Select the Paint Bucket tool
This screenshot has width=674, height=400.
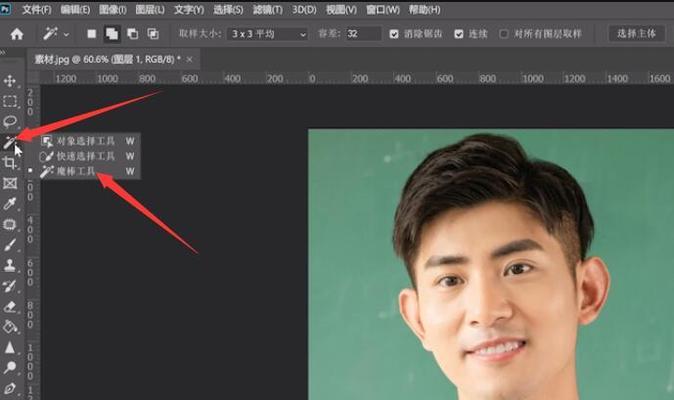[x=10, y=327]
